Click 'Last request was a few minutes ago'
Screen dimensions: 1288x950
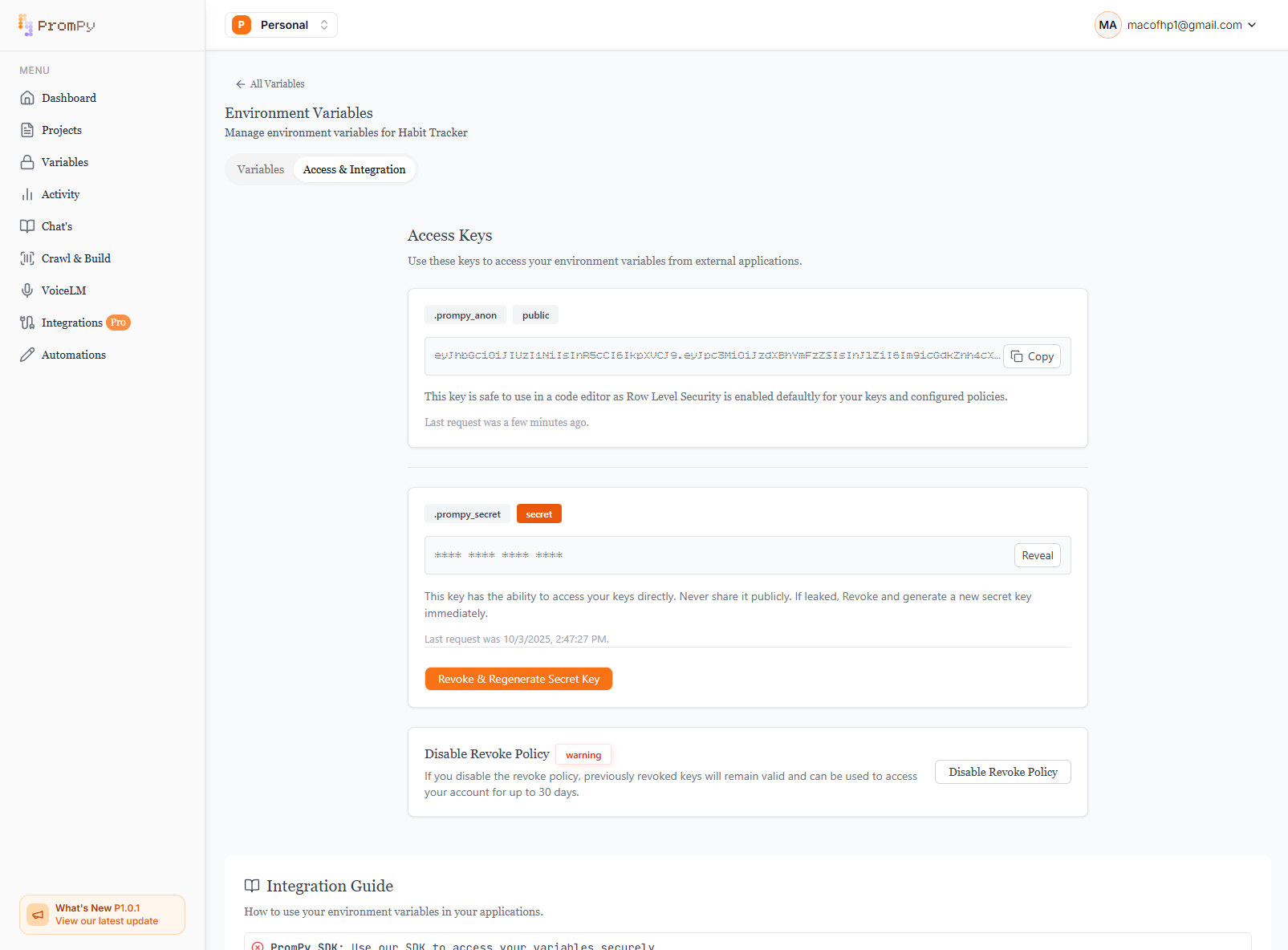point(506,423)
